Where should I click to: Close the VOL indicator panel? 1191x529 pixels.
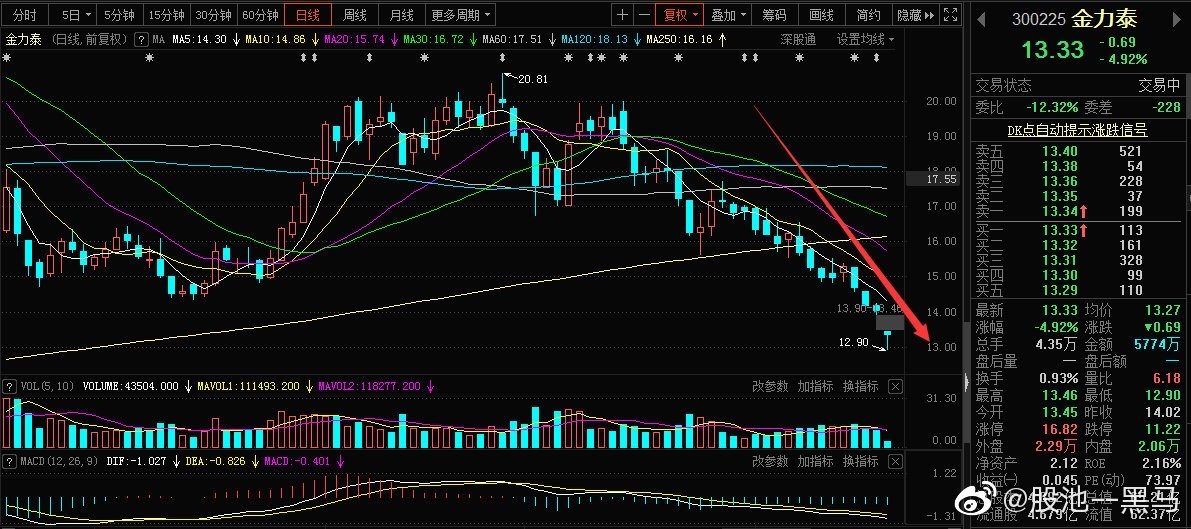[x=895, y=386]
